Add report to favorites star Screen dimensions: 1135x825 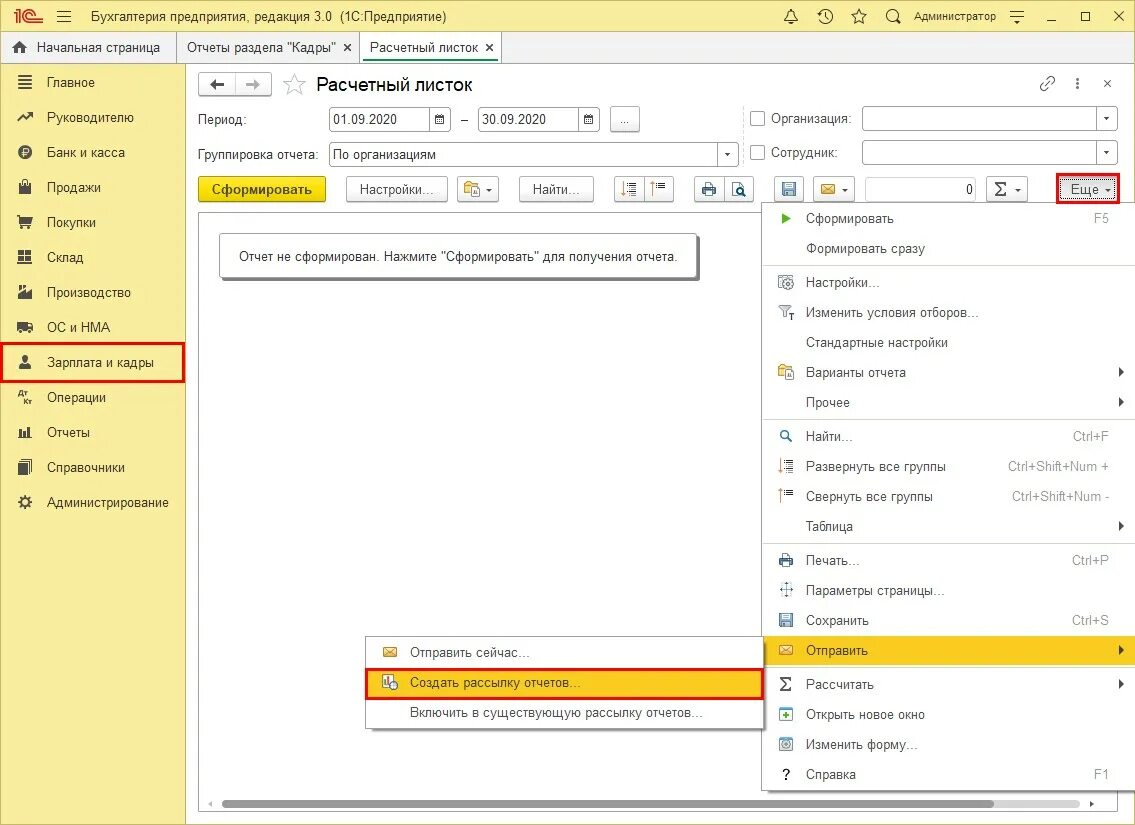tap(294, 85)
